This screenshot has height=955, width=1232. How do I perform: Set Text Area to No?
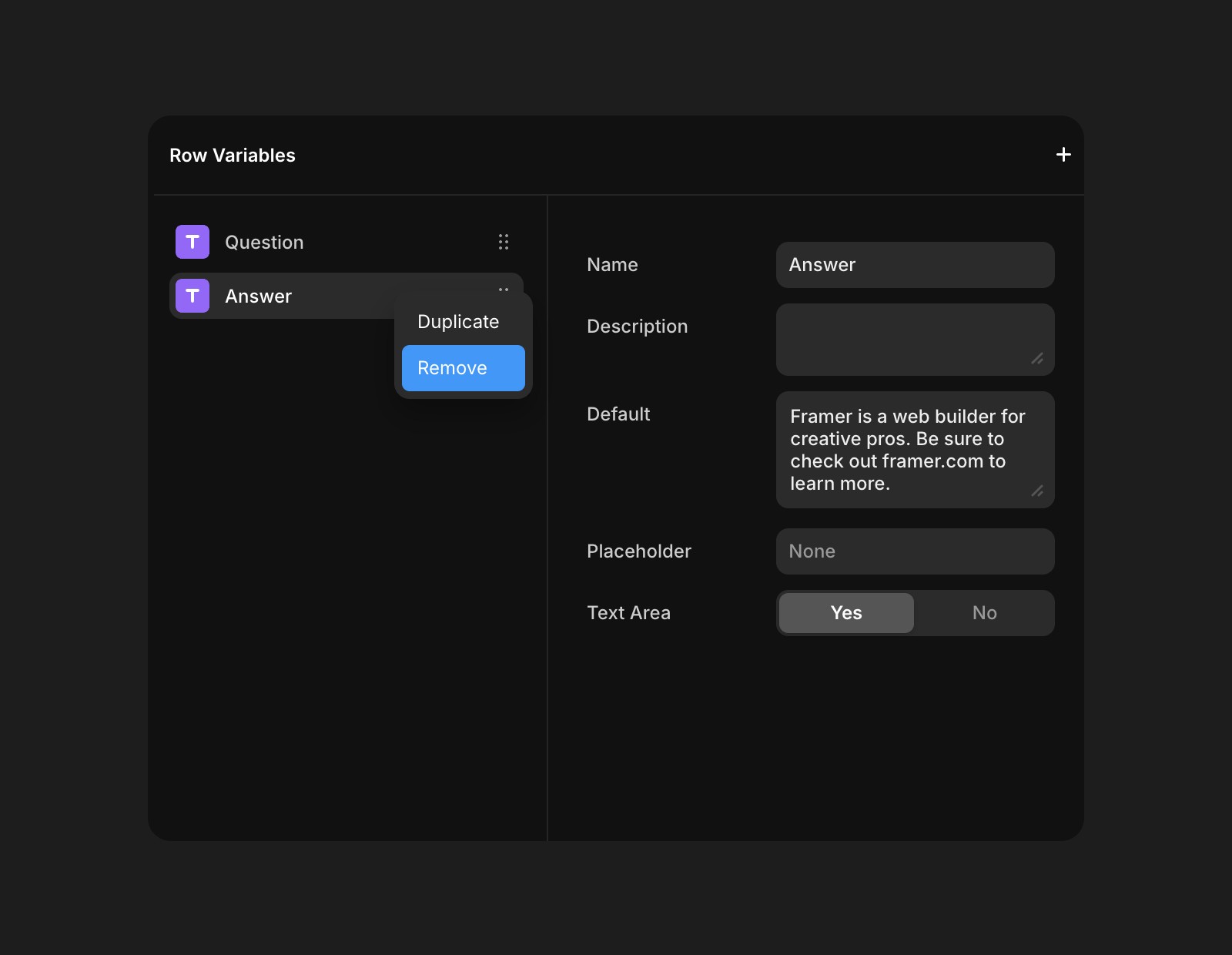(x=984, y=613)
